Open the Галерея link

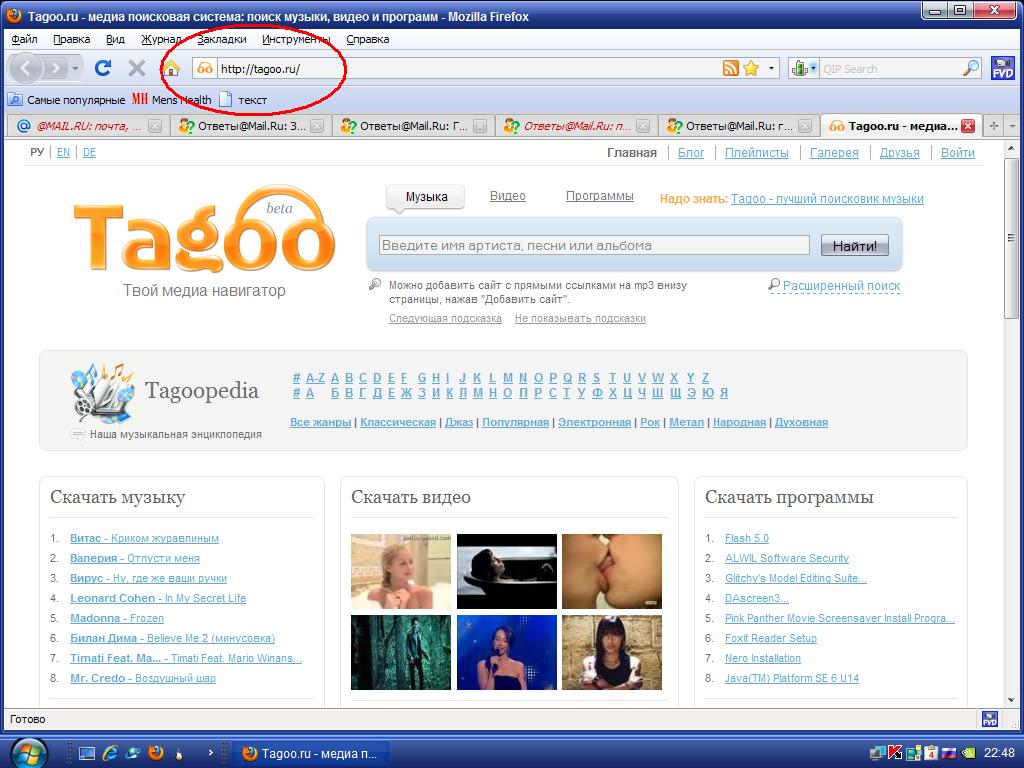pyautogui.click(x=834, y=152)
